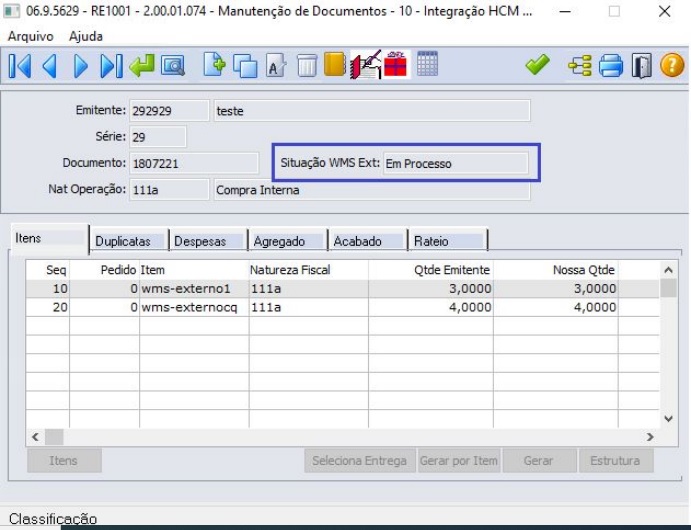The width and height of the screenshot is (691, 530).
Task: Click the Natureza Fiscal column header
Action: (x=308, y=270)
